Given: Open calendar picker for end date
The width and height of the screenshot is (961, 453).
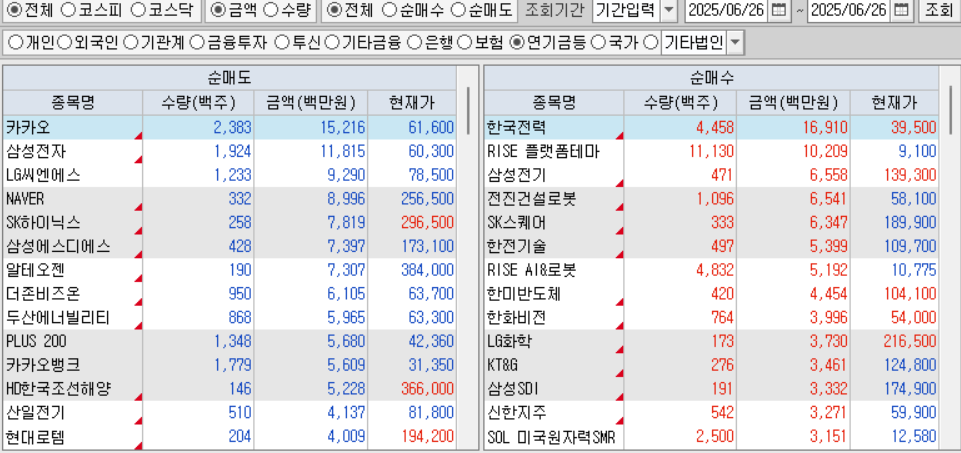Looking at the screenshot, I should click(900, 10).
